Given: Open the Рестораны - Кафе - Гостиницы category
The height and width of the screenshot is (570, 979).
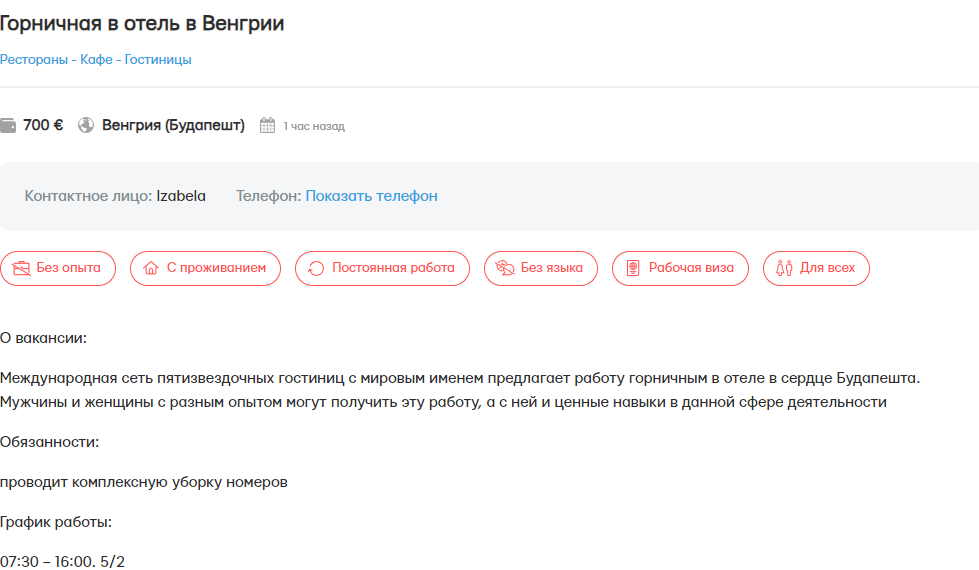Looking at the screenshot, I should coord(96,60).
